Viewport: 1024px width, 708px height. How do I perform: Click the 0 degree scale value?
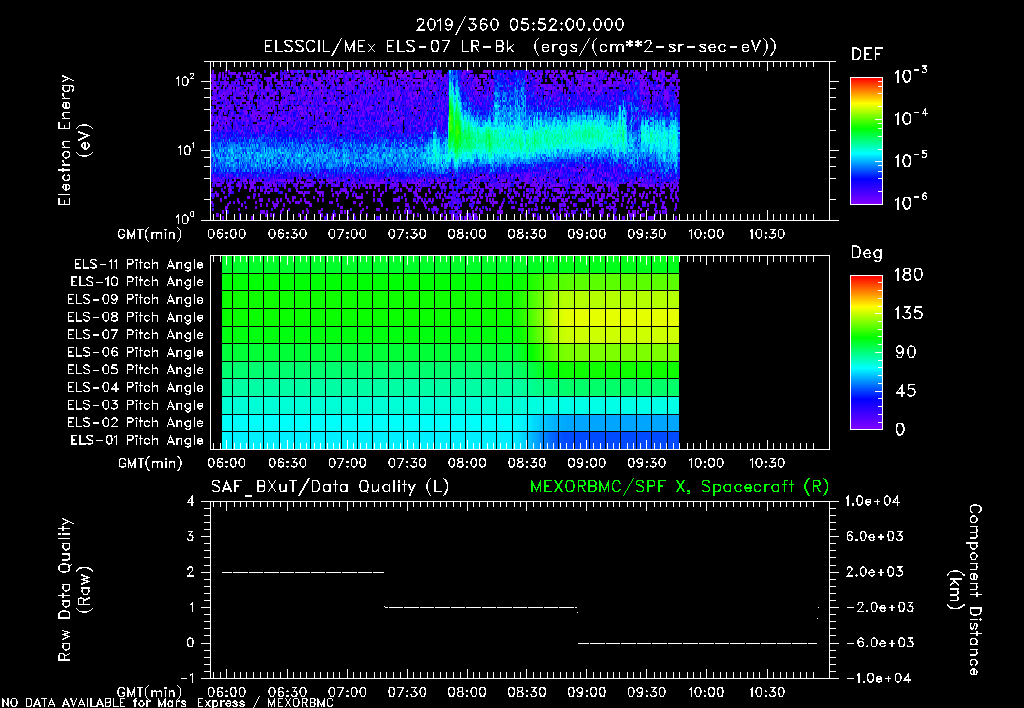point(901,429)
